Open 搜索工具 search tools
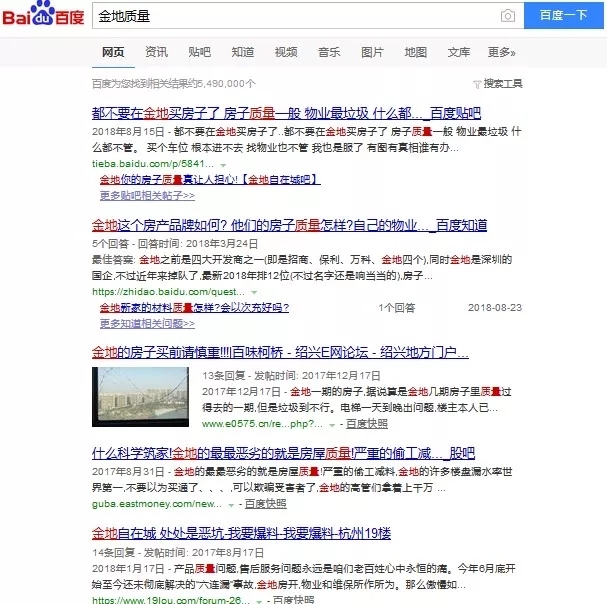 pos(503,84)
